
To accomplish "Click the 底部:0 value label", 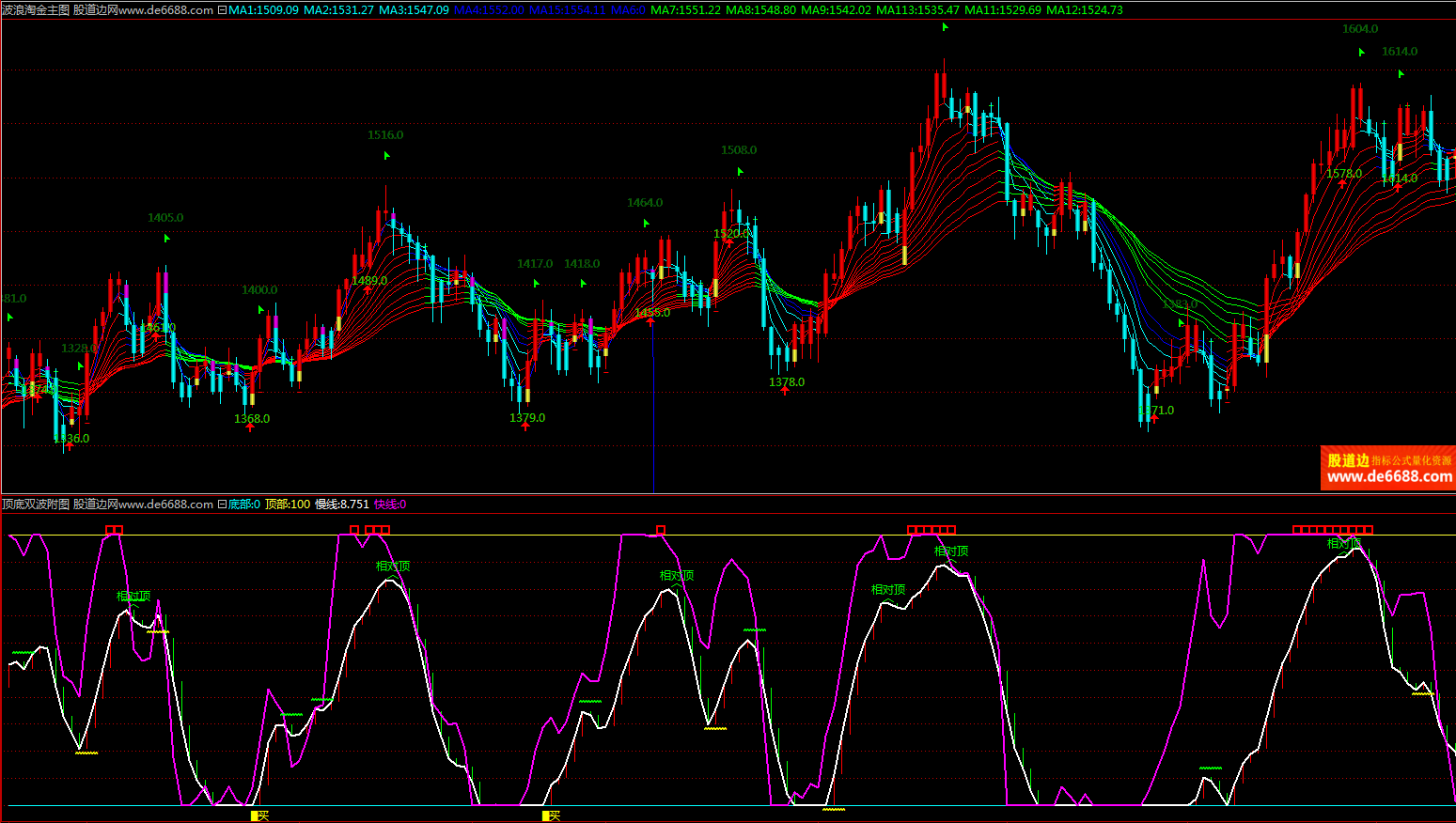I will (244, 505).
